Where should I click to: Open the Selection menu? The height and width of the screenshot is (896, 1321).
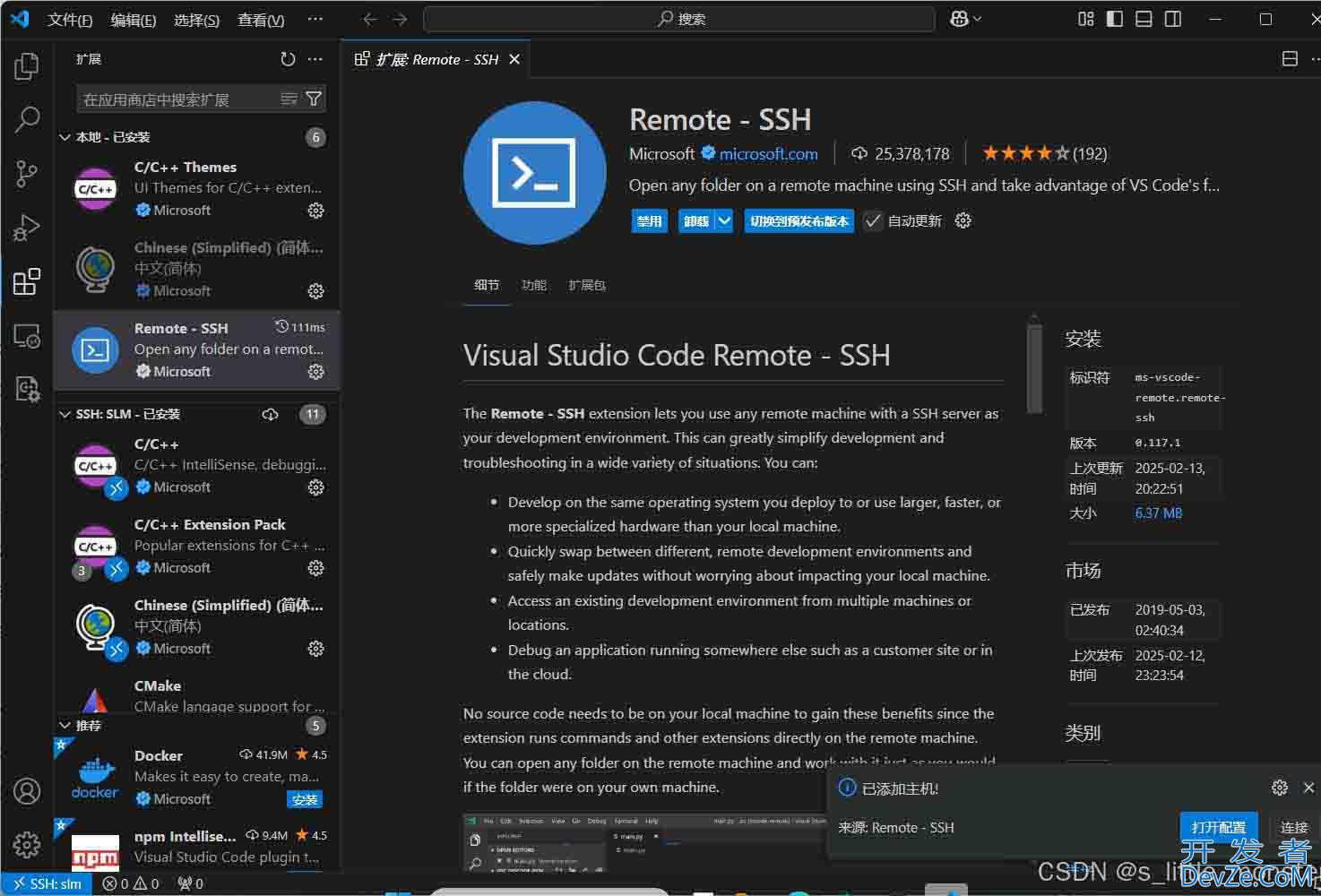196,20
